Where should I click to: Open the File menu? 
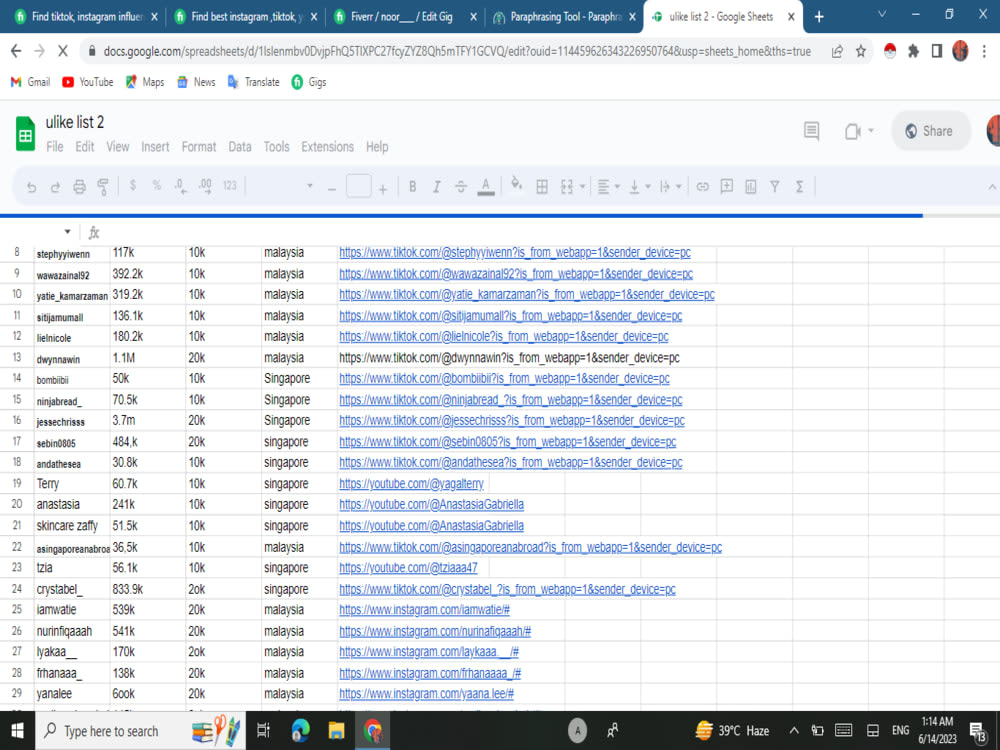55,147
